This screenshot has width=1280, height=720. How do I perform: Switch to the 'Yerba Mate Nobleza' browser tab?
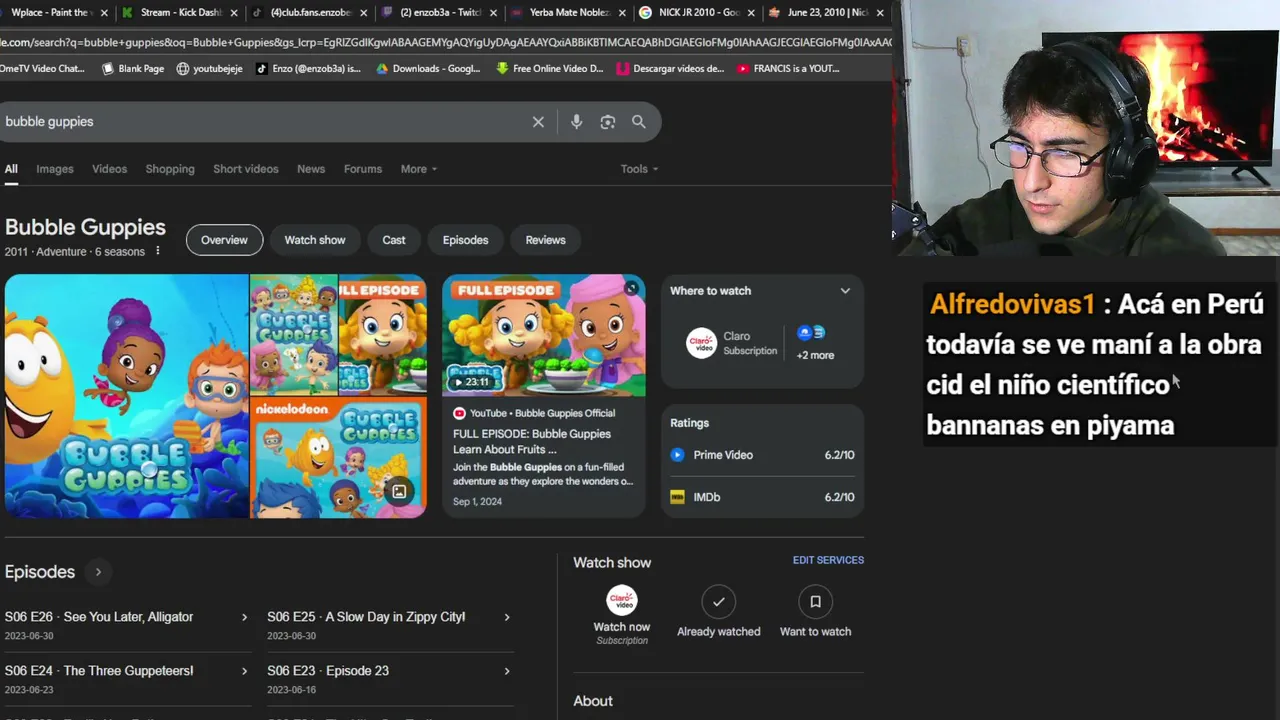coord(567,13)
